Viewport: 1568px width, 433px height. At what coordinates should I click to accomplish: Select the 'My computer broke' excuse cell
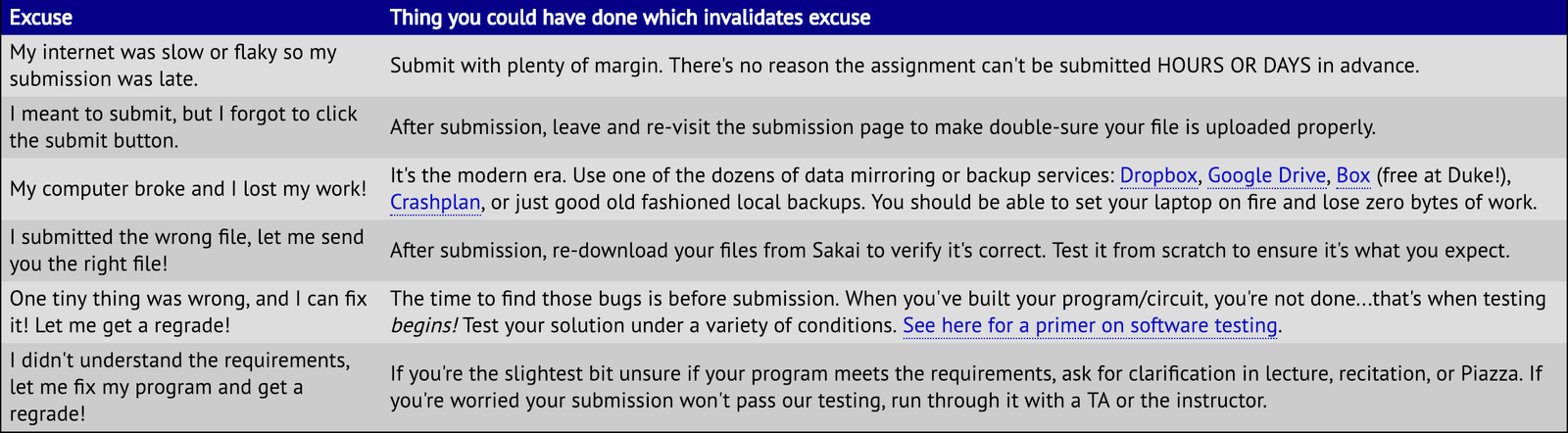click(x=192, y=189)
